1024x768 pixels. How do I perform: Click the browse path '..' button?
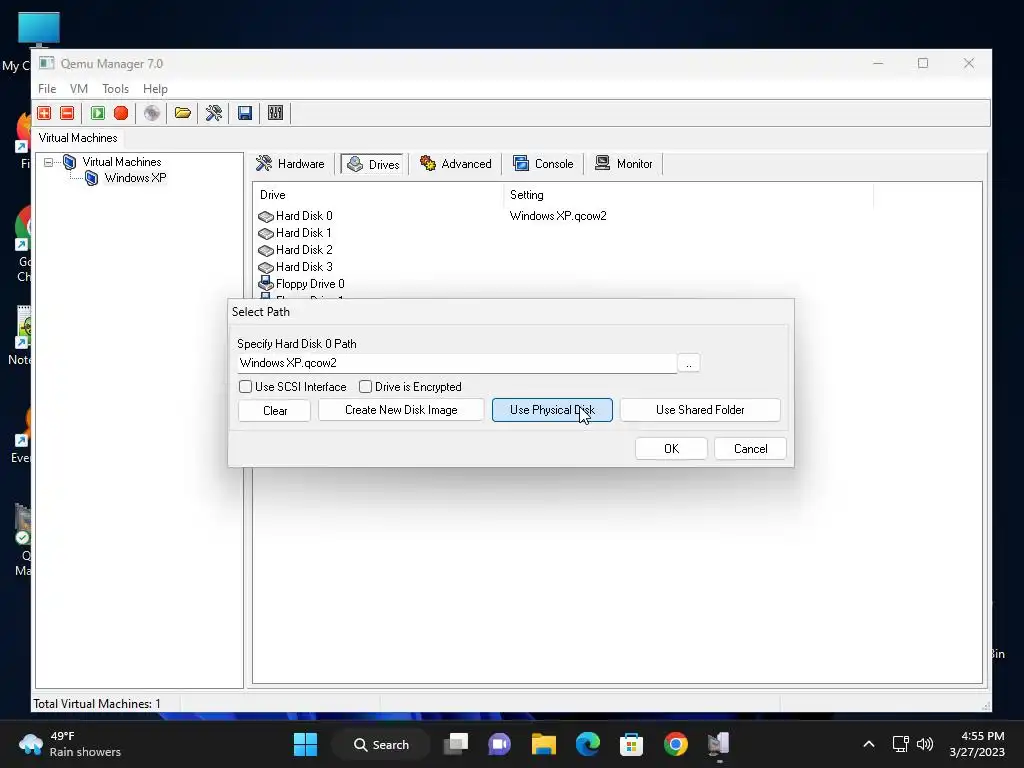click(x=688, y=363)
